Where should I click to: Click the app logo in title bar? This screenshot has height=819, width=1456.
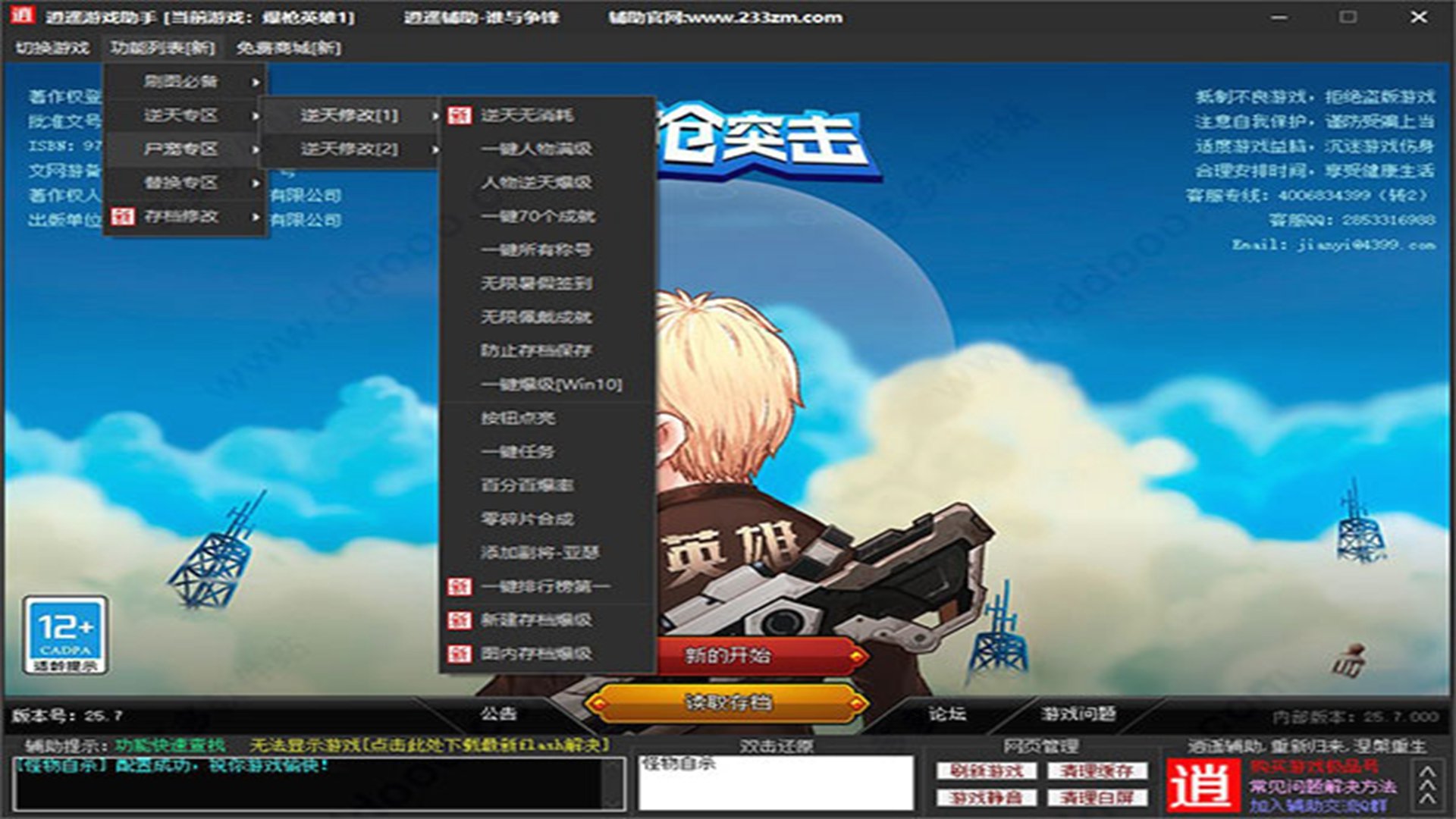tap(23, 15)
